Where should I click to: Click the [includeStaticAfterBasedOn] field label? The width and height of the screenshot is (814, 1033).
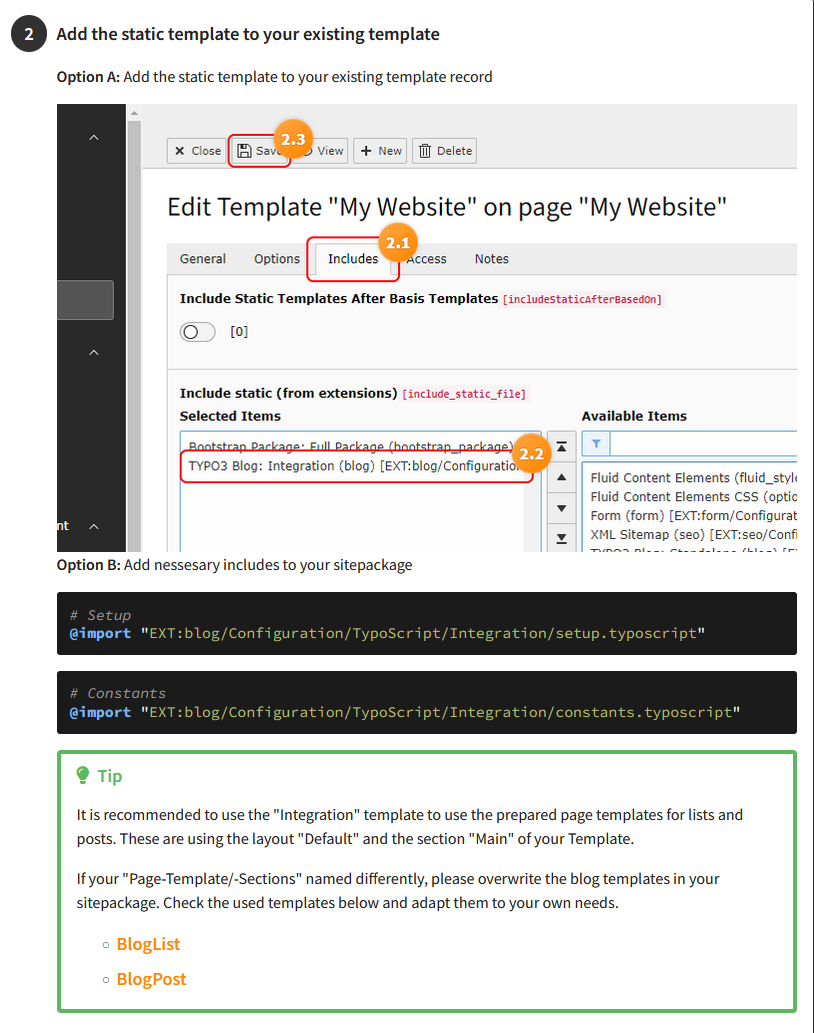(x=582, y=300)
